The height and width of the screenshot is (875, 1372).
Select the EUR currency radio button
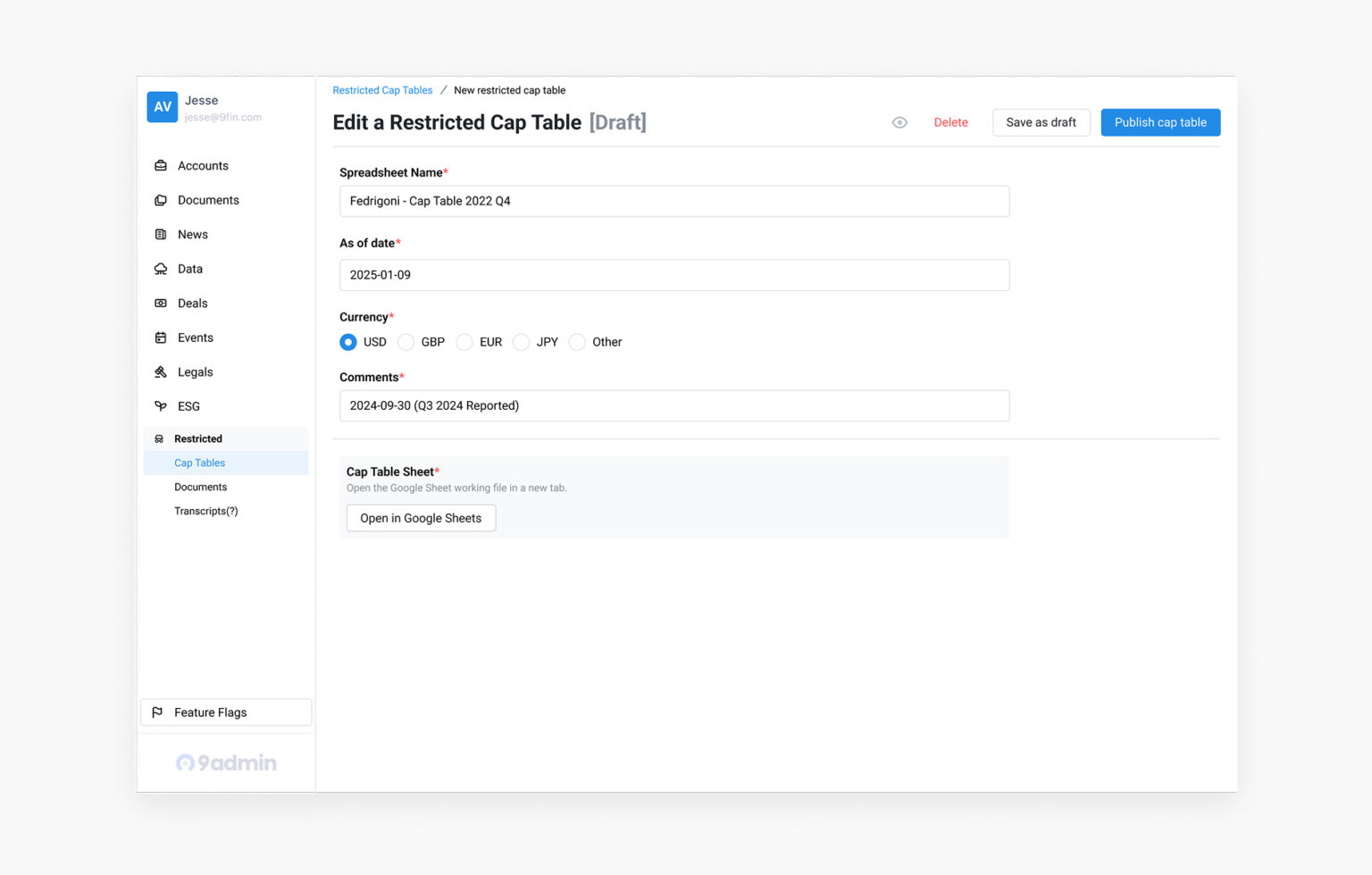(464, 342)
